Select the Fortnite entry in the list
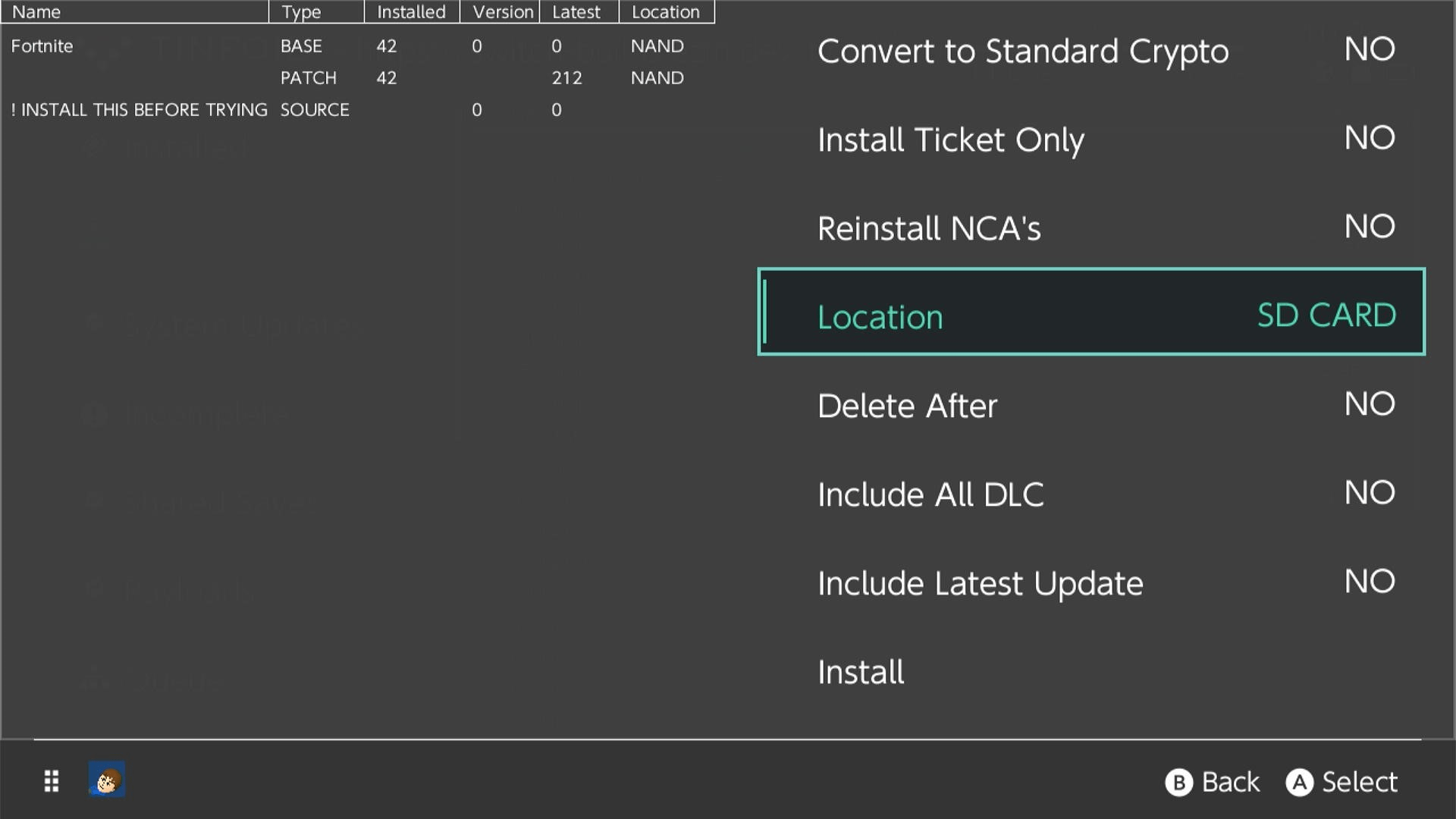This screenshot has height=819, width=1456. pyautogui.click(x=42, y=46)
